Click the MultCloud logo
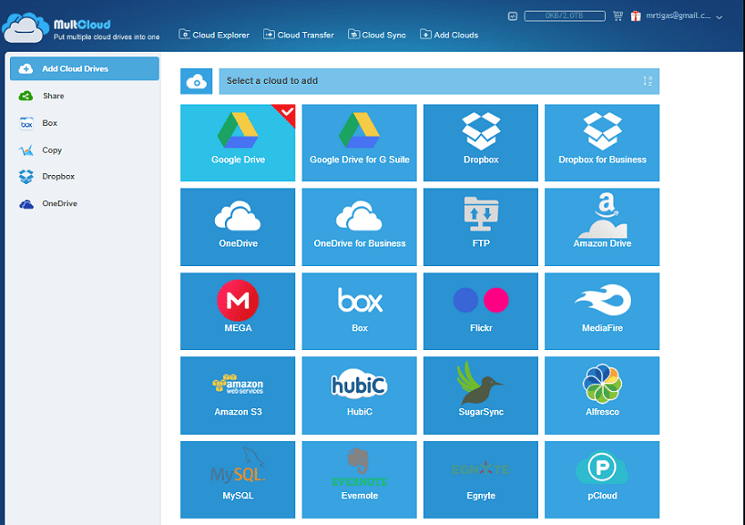 click(81, 28)
